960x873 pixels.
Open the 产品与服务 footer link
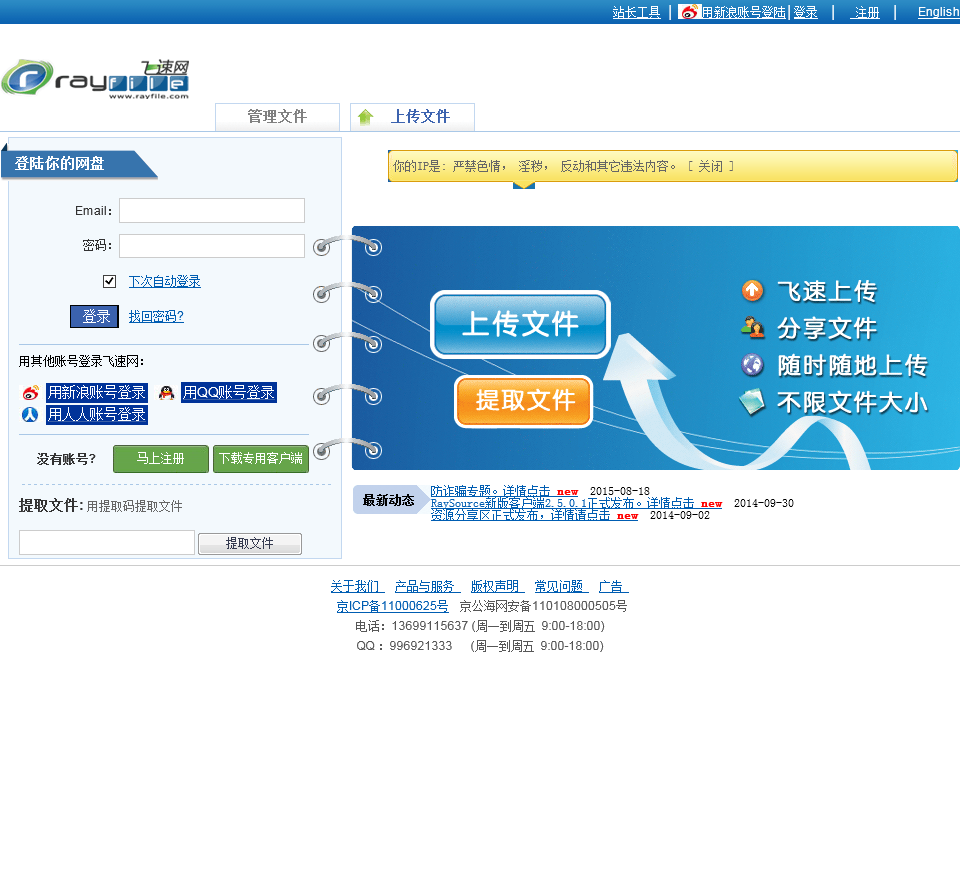click(427, 586)
